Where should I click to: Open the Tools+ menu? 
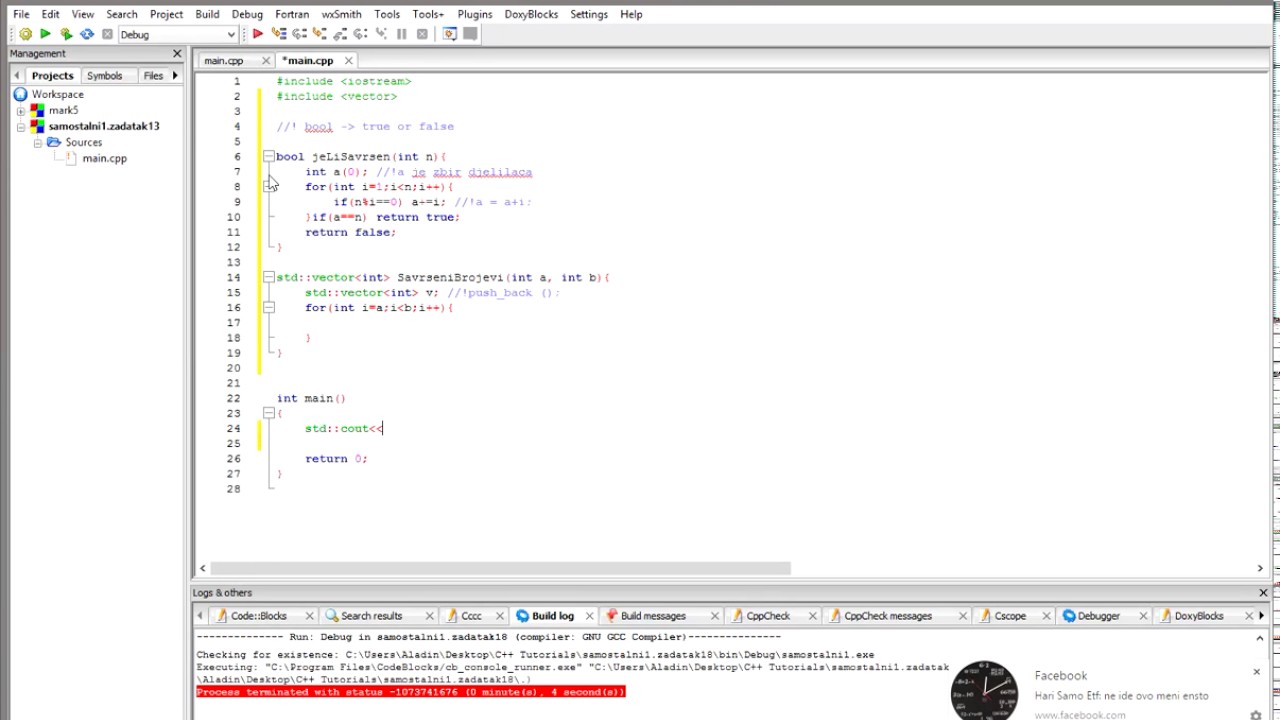coord(428,14)
